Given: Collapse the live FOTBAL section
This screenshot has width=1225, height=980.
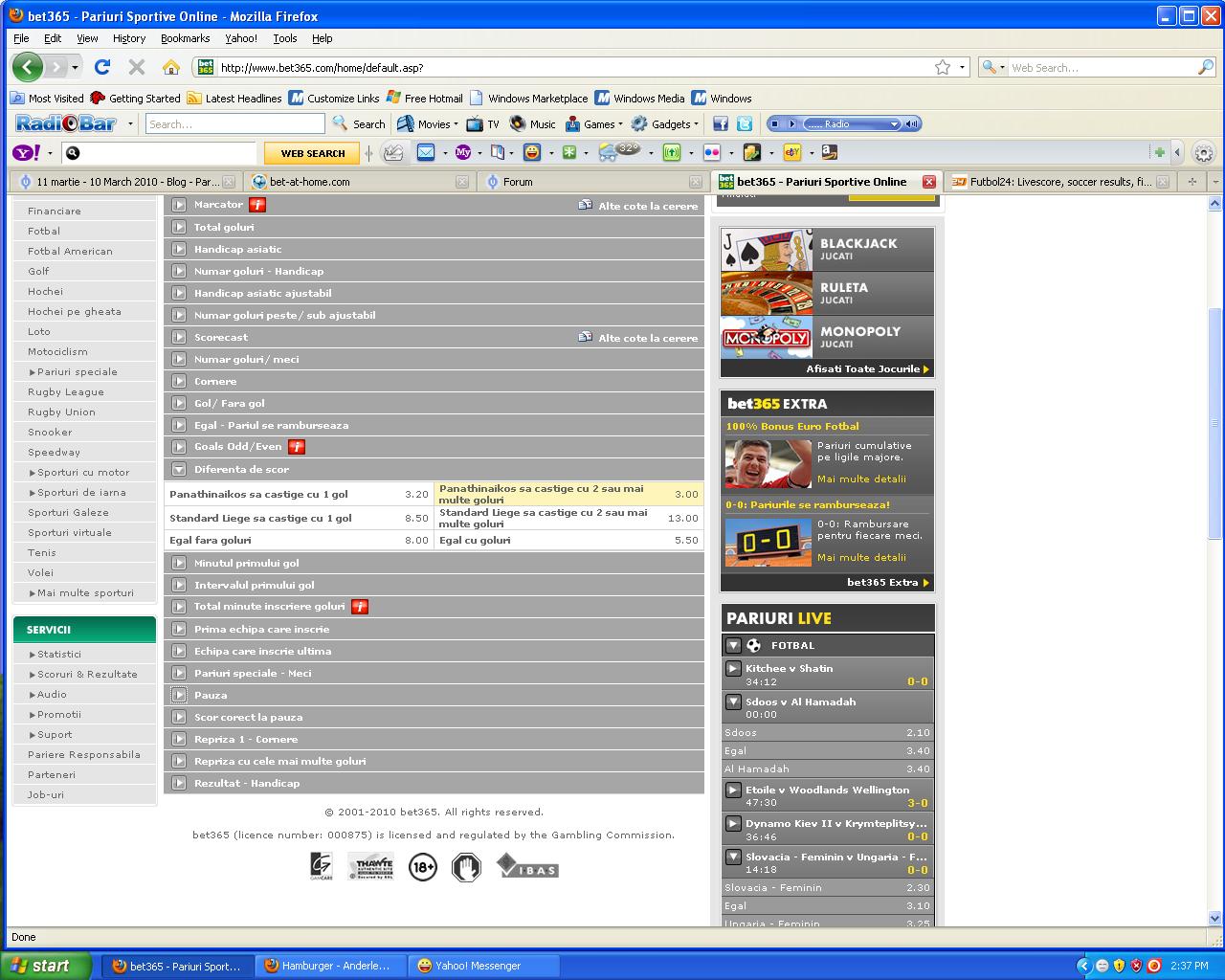Looking at the screenshot, I should pos(733,645).
